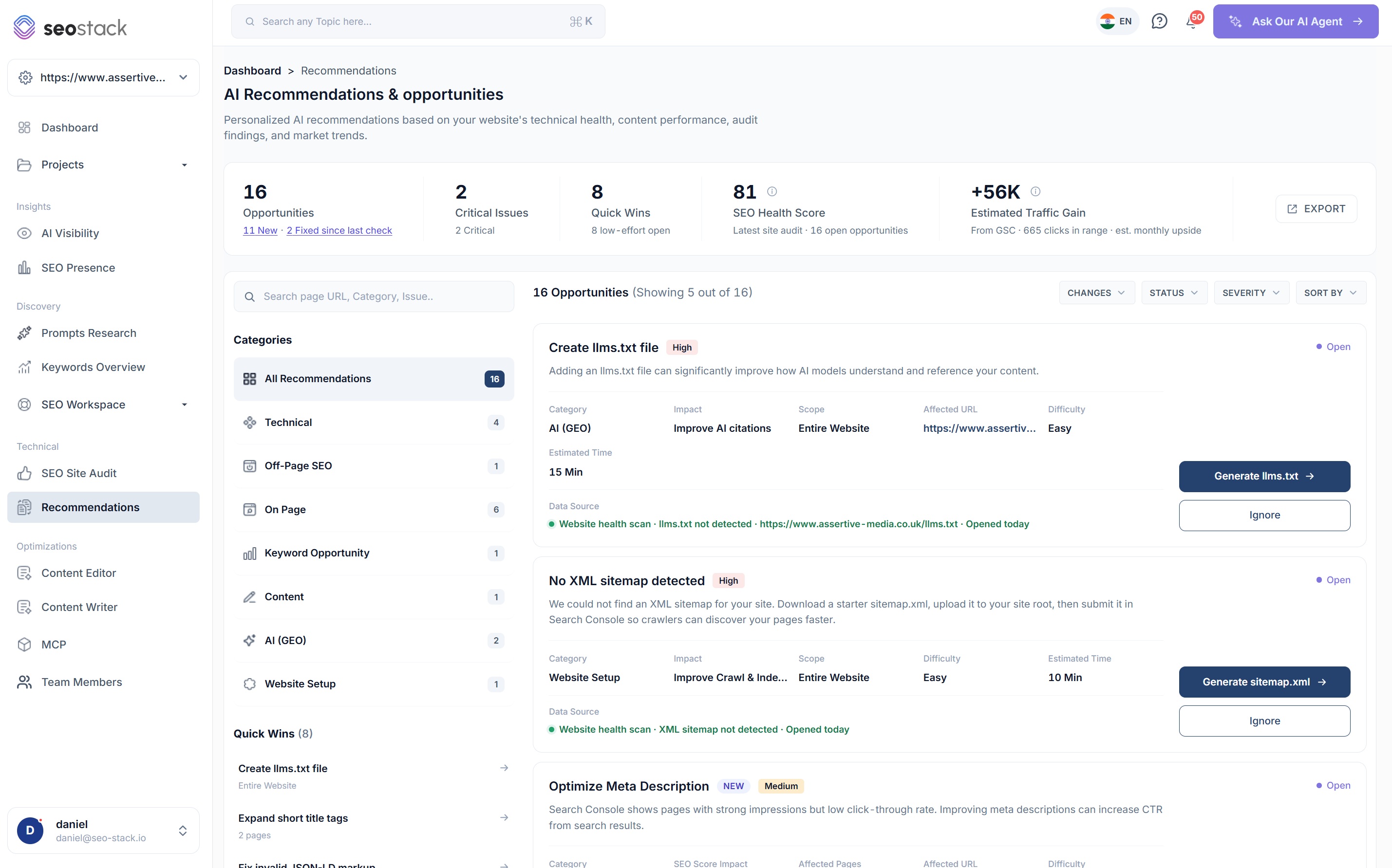
Task: Click the Website Setup category icon
Action: coord(249,683)
